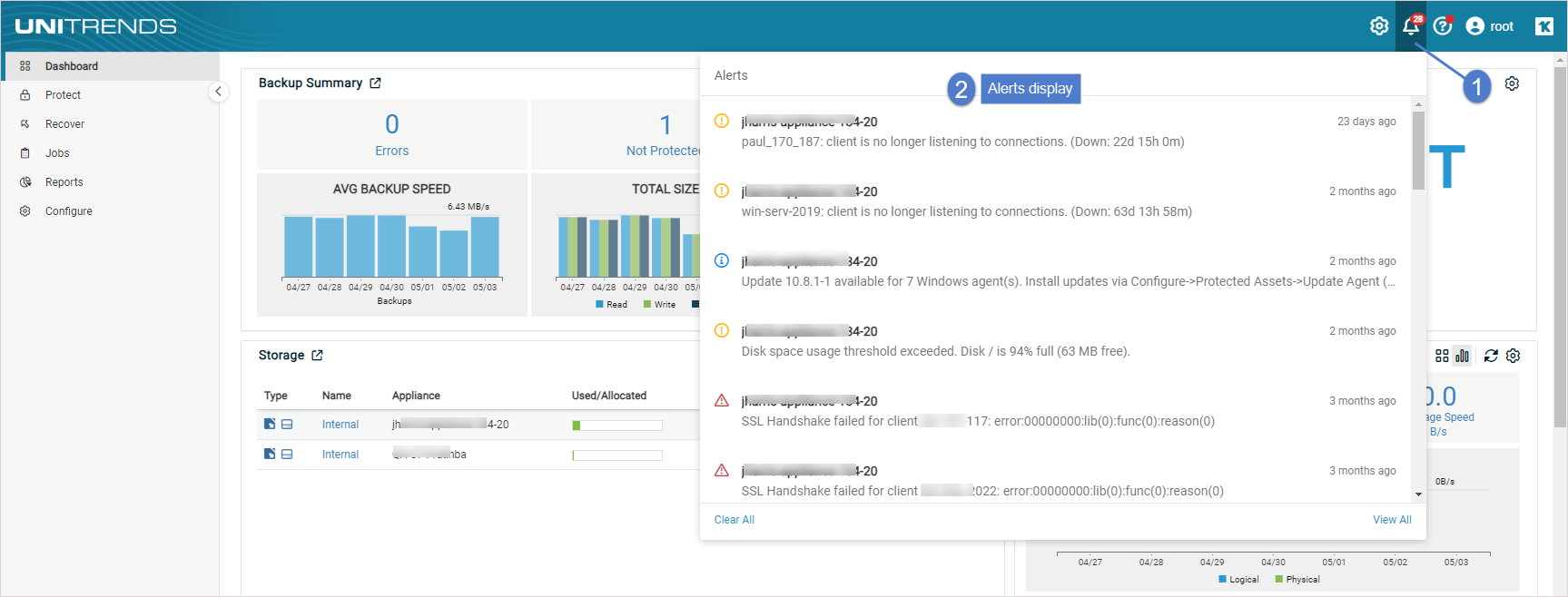
Task: Open the settings gear in the top bar
Action: 1378,26
